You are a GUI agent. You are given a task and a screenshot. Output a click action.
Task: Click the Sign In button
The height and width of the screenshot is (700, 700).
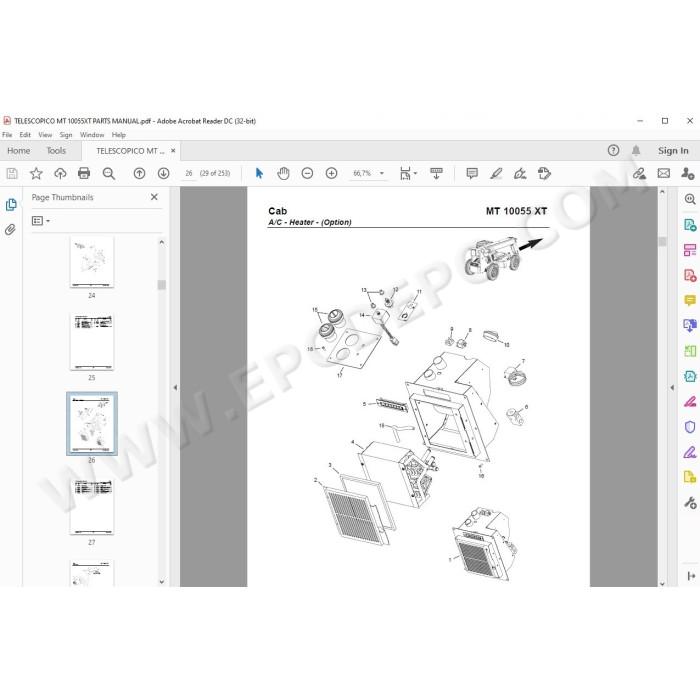[x=673, y=150]
